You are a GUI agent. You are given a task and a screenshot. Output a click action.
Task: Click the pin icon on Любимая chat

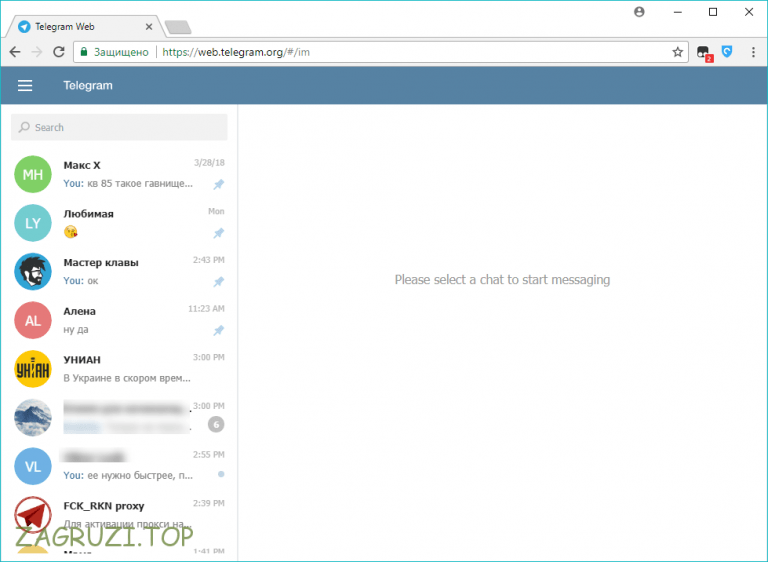coord(218,233)
